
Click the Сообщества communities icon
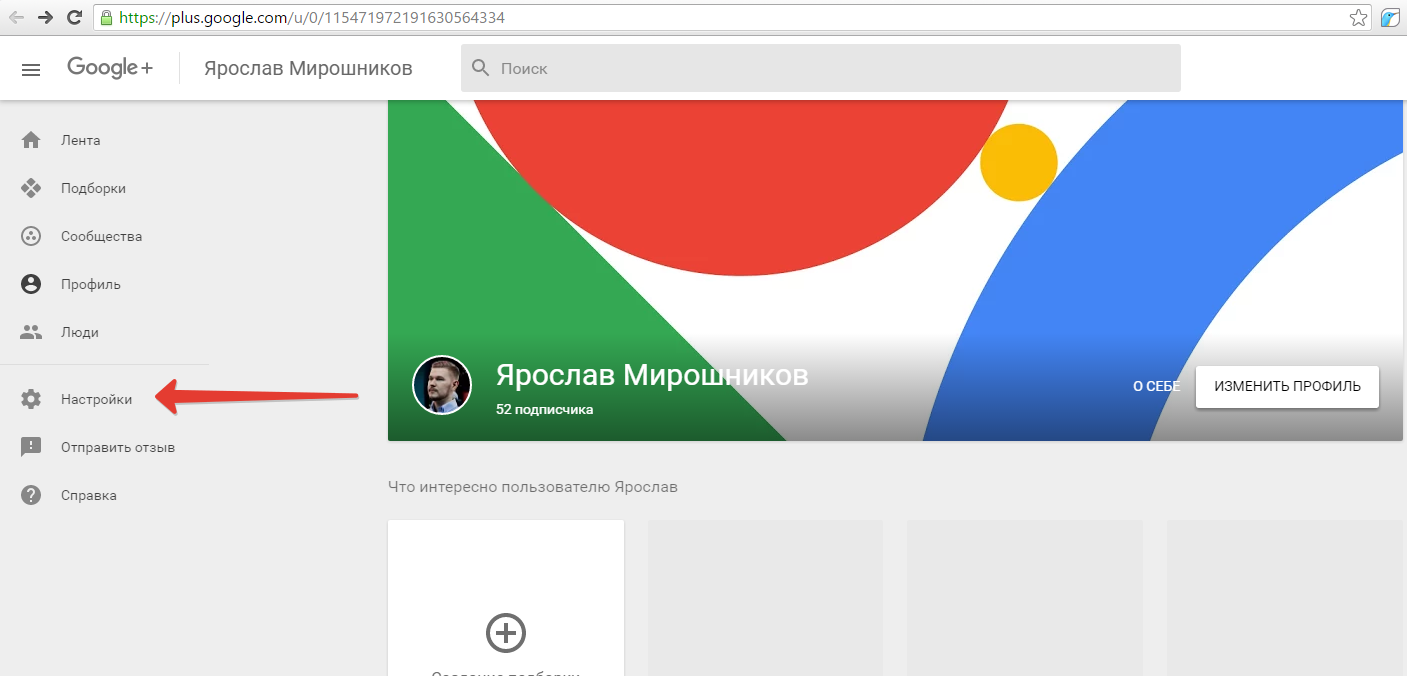pyautogui.click(x=31, y=236)
